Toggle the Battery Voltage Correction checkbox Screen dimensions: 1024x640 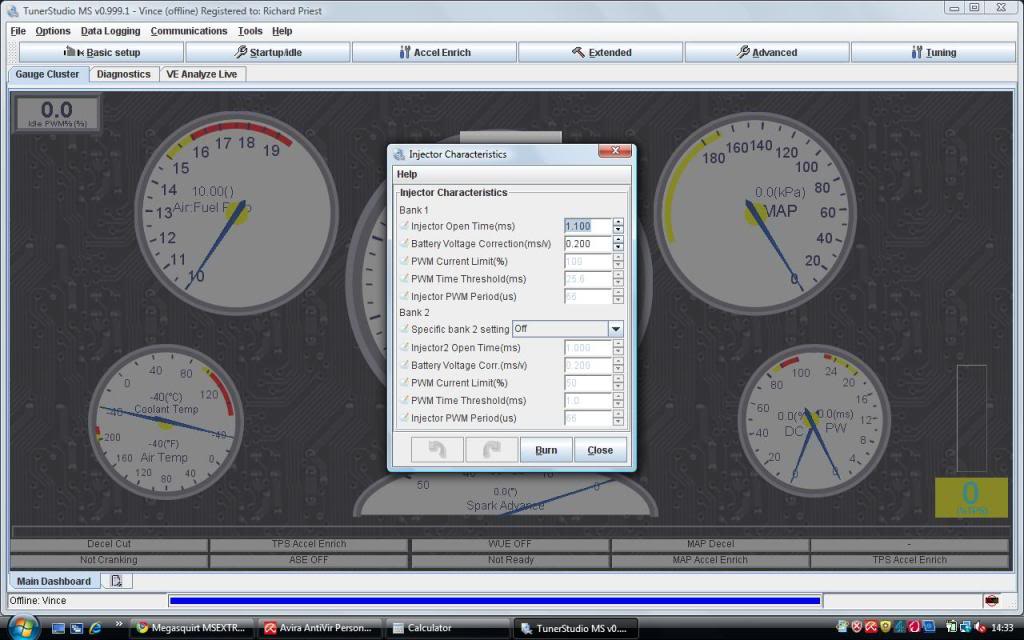[405, 243]
